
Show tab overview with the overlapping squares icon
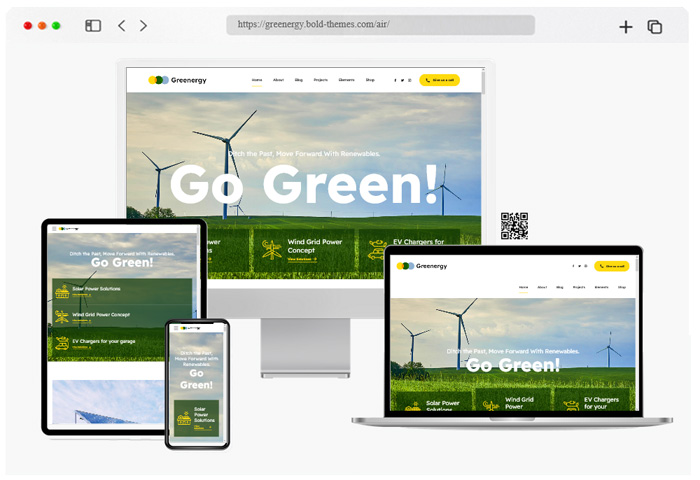coord(654,27)
